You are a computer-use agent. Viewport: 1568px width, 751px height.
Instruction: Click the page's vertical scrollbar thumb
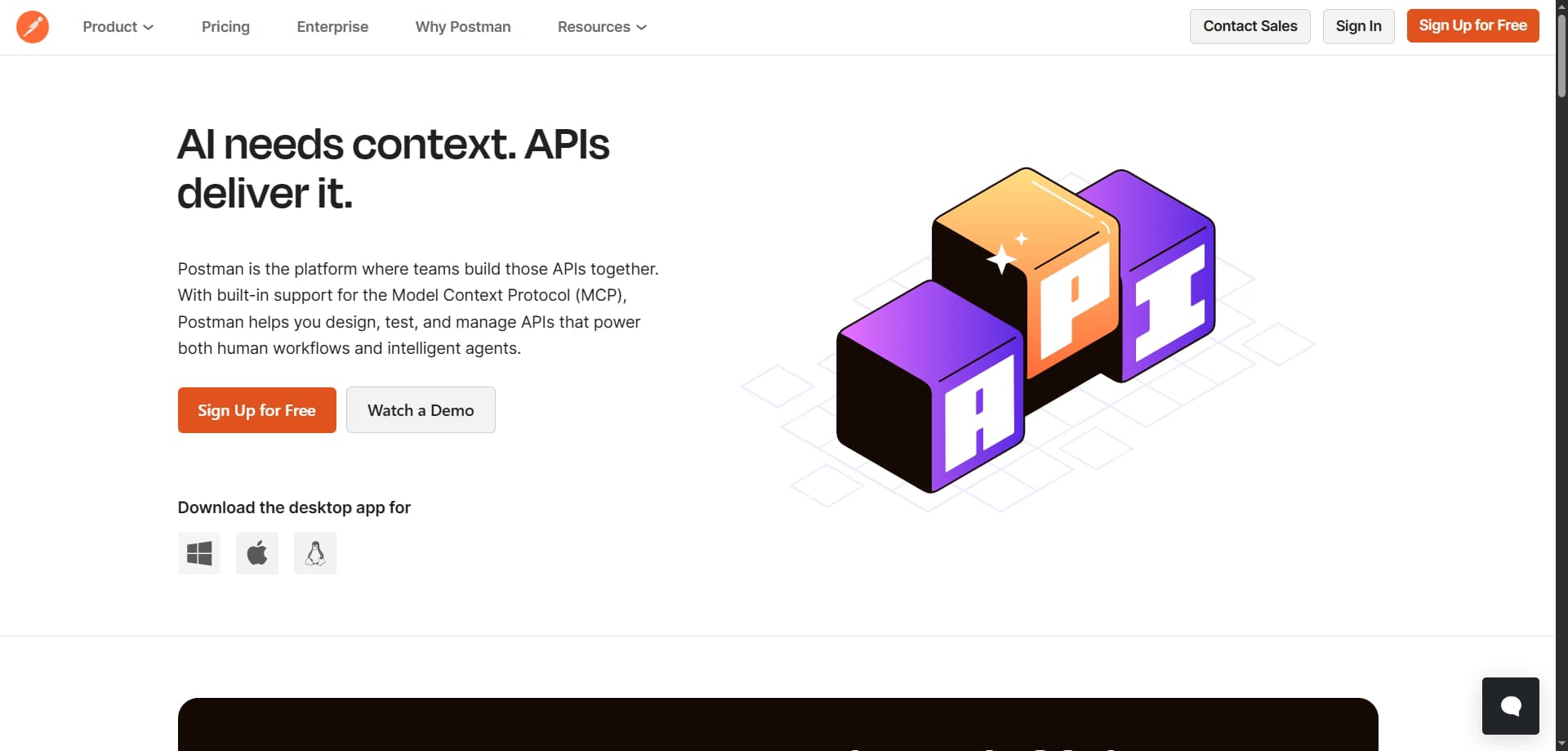(x=1561, y=57)
